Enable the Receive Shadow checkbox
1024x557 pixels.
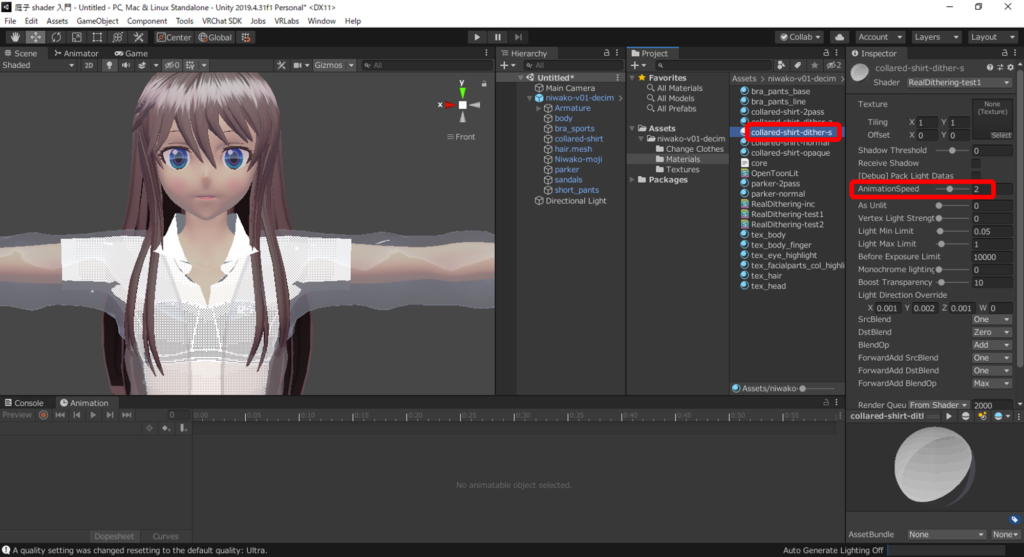[x=975, y=163]
